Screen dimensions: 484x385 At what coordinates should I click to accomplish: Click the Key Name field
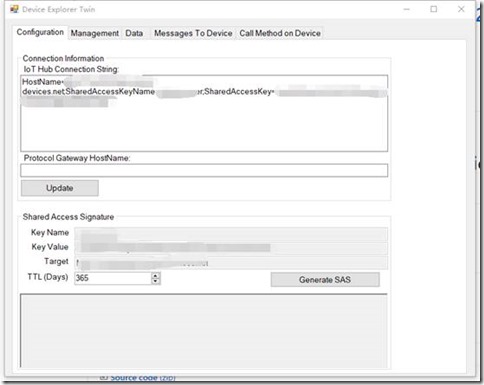231,233
